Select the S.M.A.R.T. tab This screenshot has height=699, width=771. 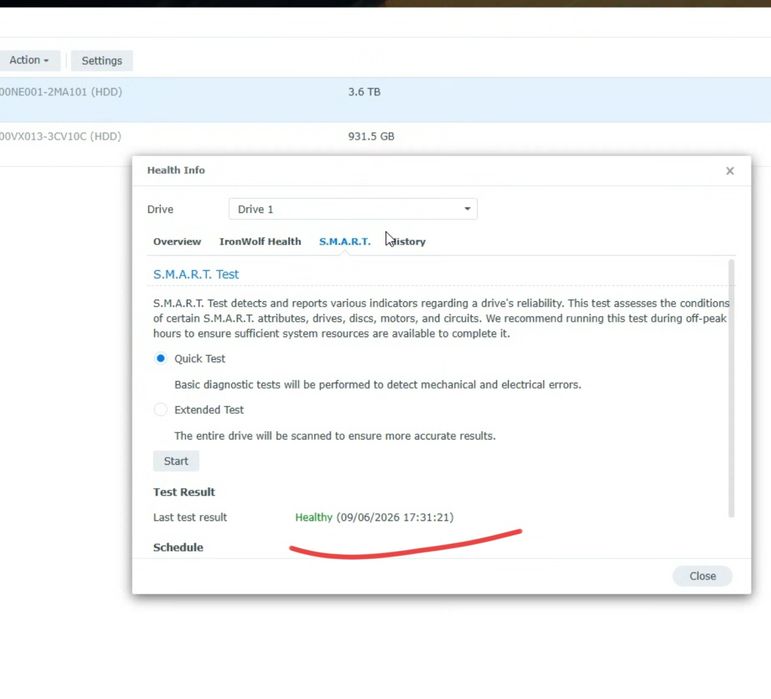[x=345, y=241]
